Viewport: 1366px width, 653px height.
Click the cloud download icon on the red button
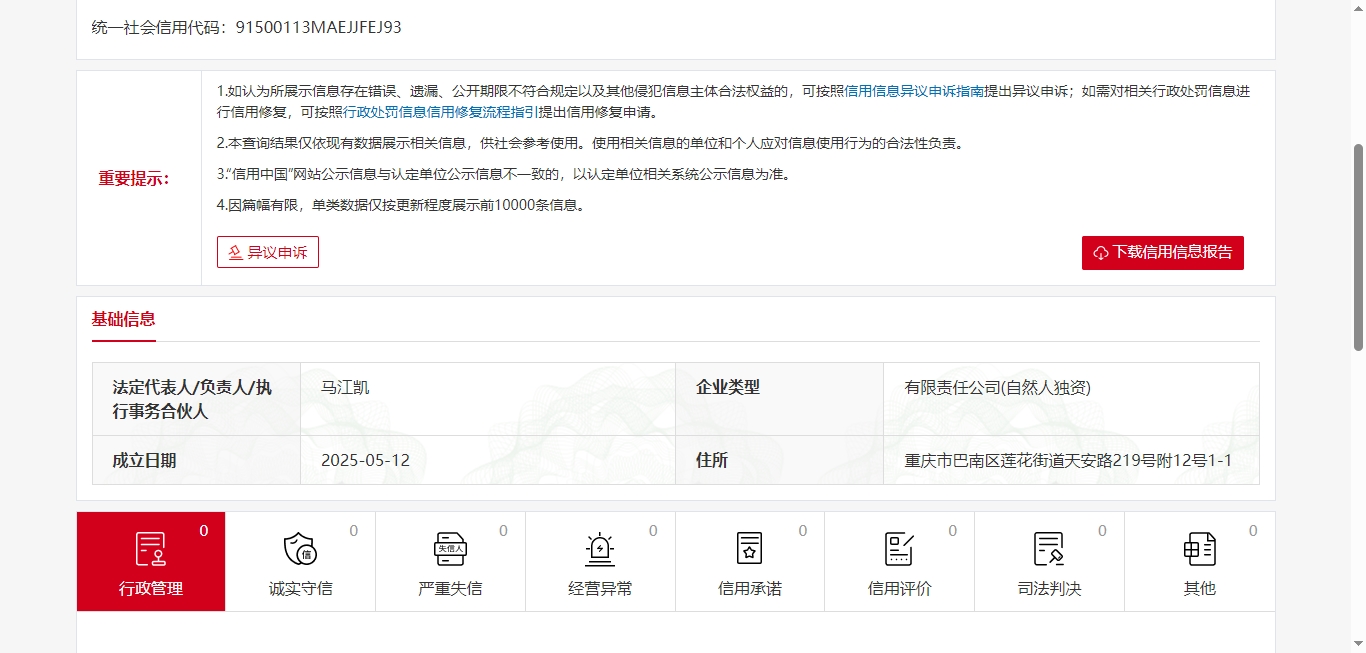coord(1101,253)
